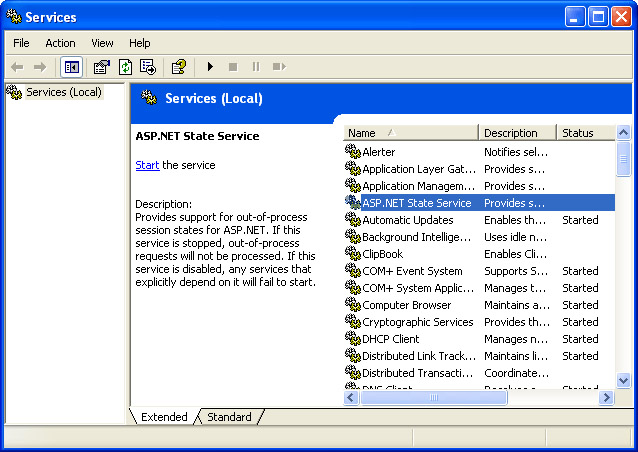Click the Start the service link

click(x=147, y=165)
